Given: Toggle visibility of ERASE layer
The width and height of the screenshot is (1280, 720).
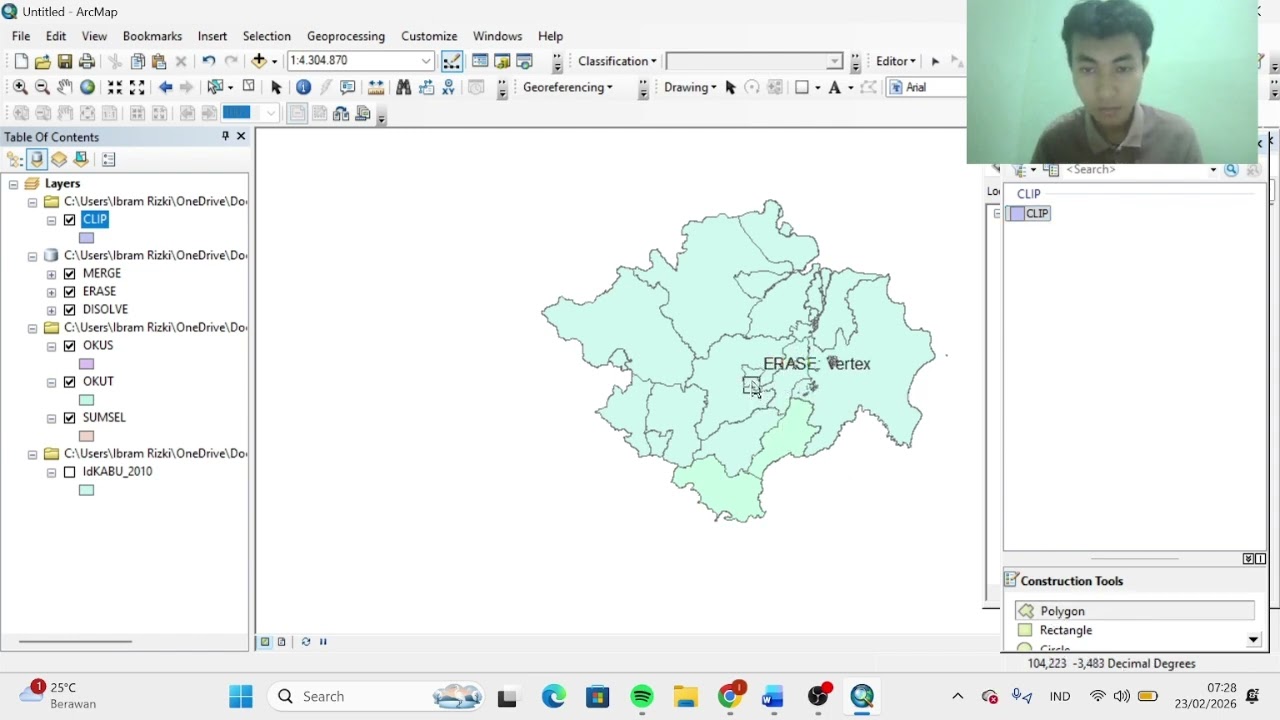Looking at the screenshot, I should pyautogui.click(x=69, y=291).
